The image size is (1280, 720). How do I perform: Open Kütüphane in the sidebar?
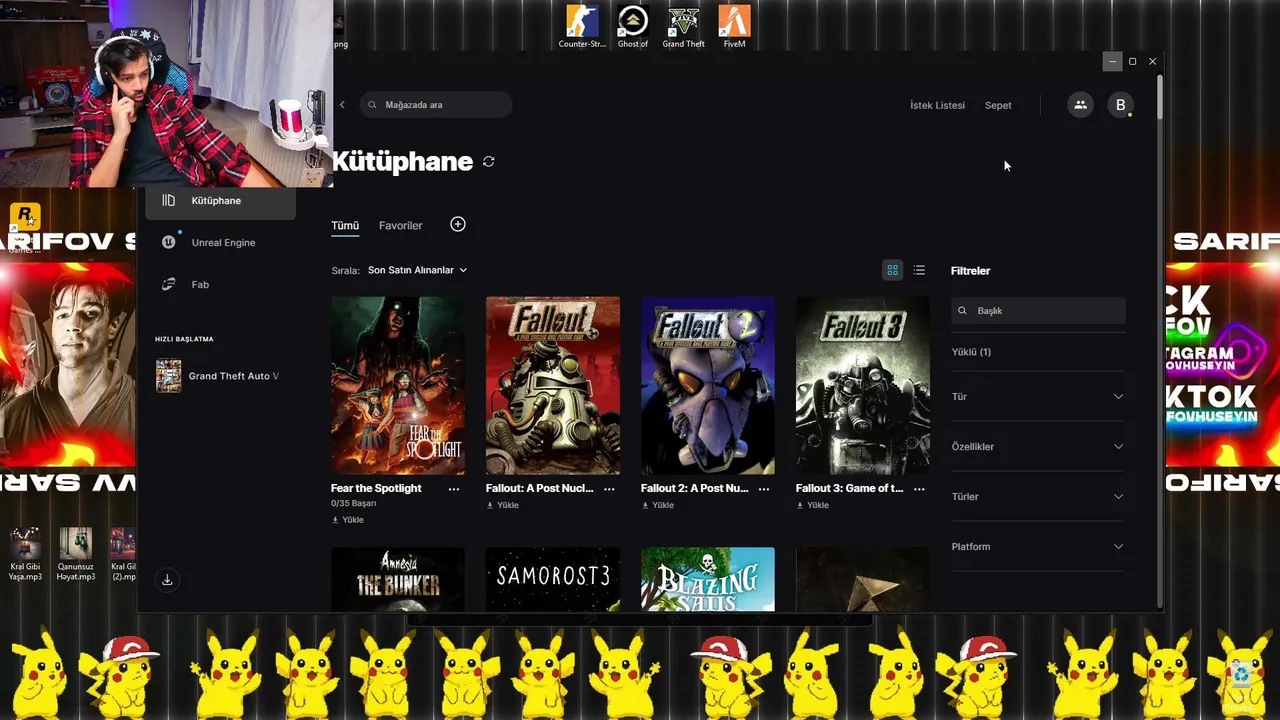(x=221, y=201)
